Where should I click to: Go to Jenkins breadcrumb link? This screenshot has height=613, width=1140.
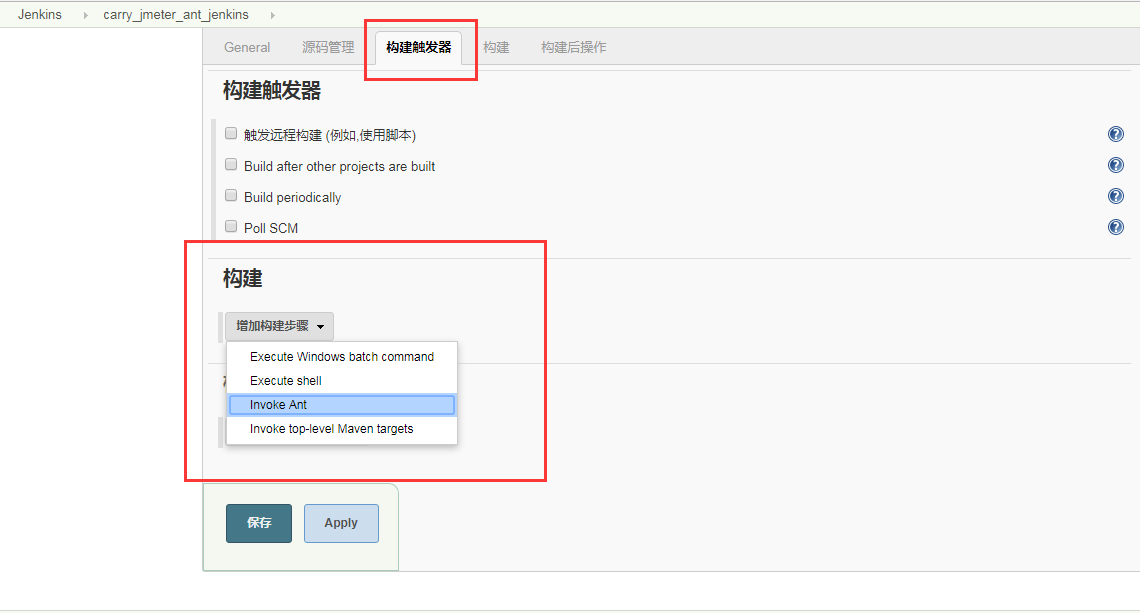pyautogui.click(x=40, y=15)
